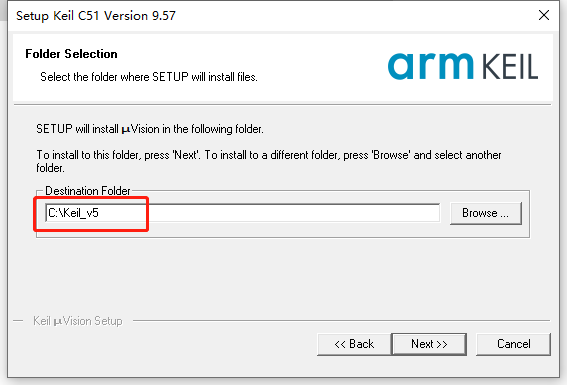Click the 'SETUP will install µVision' sentence
The width and height of the screenshot is (567, 385).
pos(150,129)
